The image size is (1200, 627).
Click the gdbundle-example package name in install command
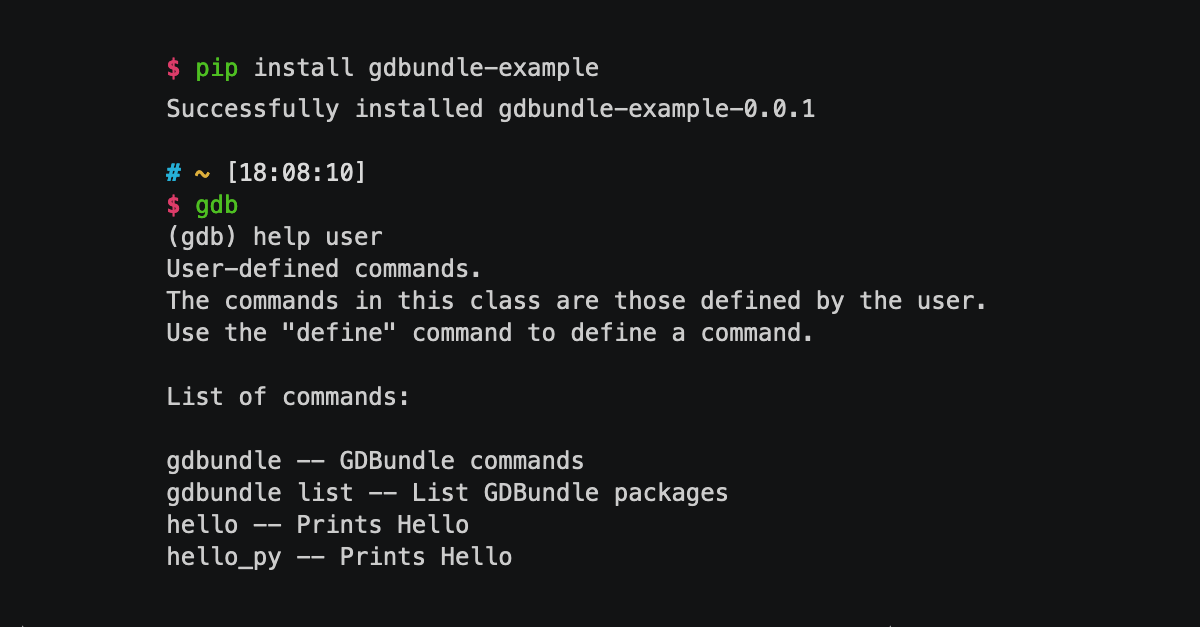(x=484, y=68)
